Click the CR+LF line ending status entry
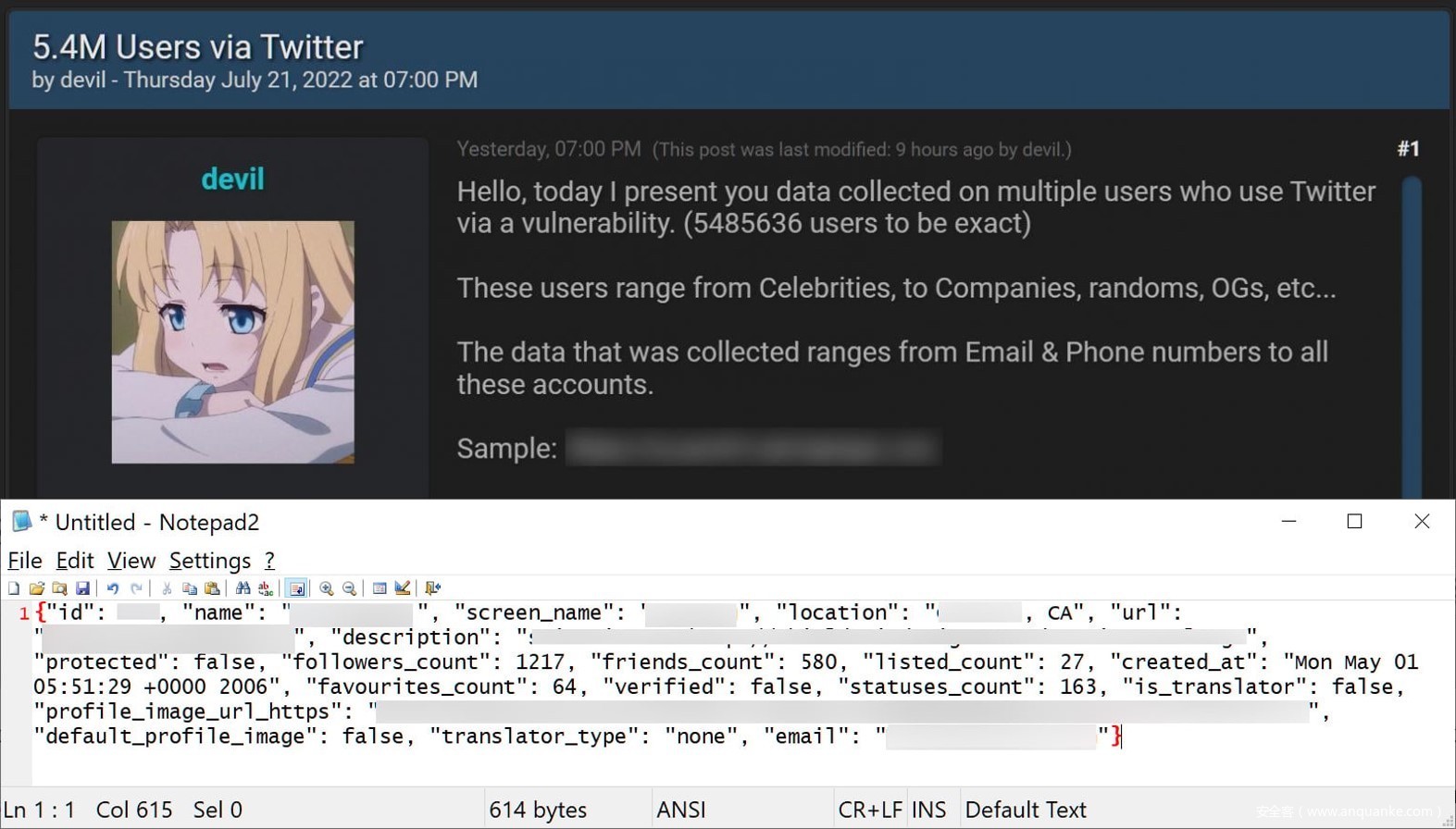Viewport: 1456px width, 829px height. coord(870,810)
